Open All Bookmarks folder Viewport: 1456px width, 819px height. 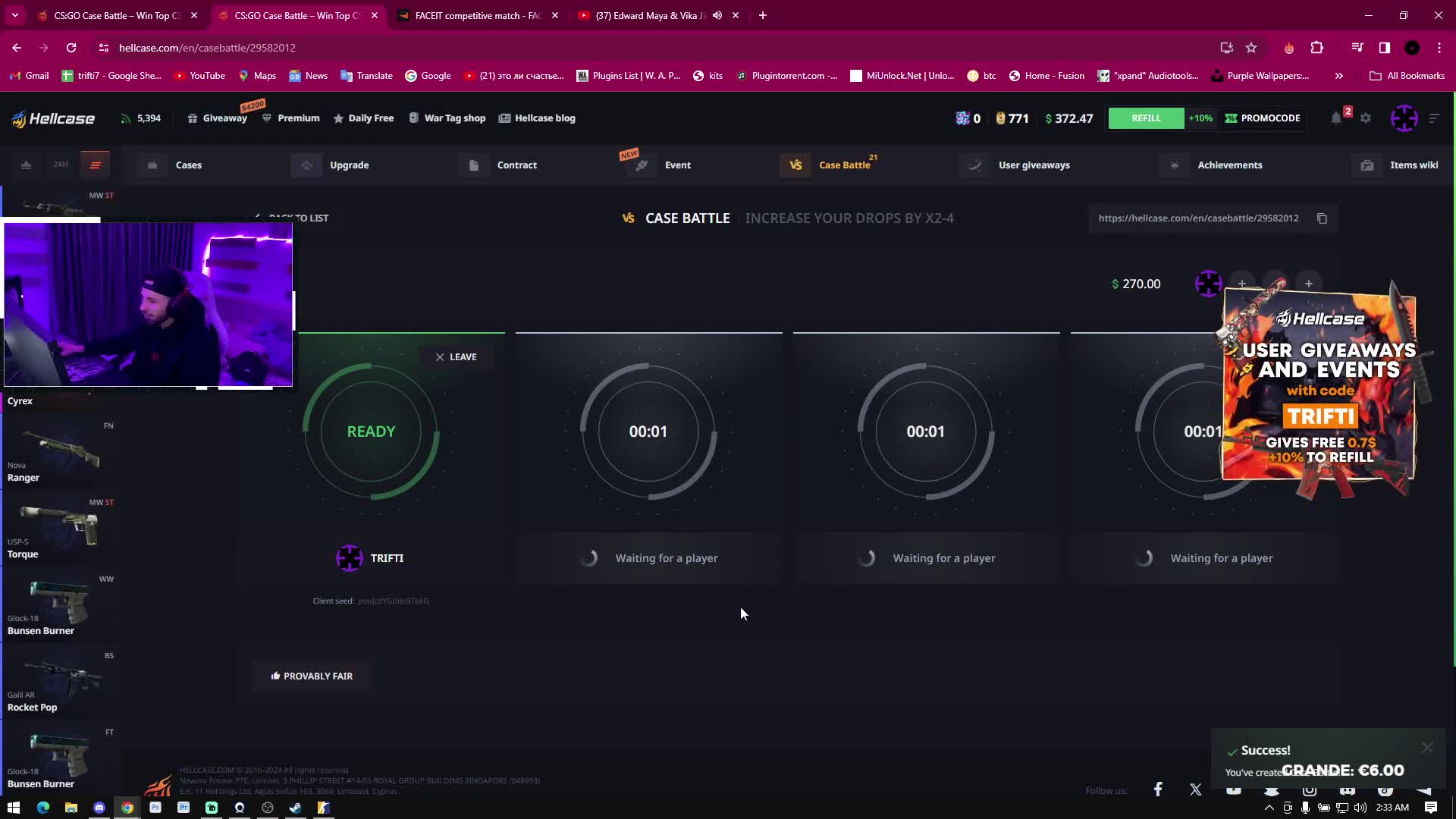point(1407,76)
